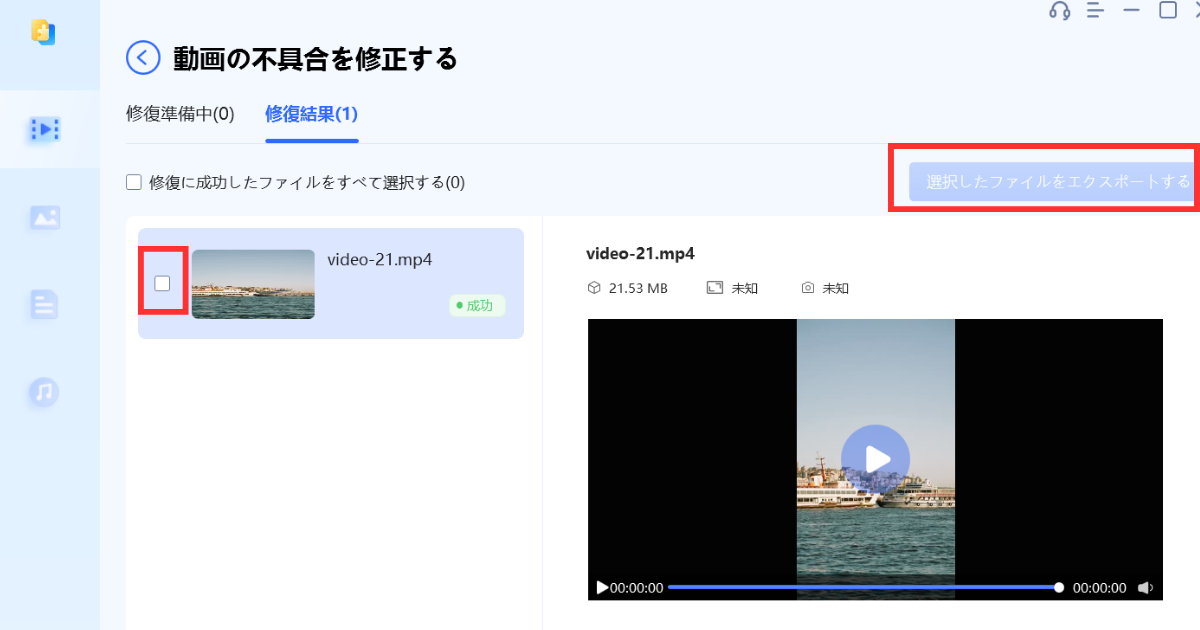Open customer support via headset icon

pyautogui.click(x=1059, y=11)
